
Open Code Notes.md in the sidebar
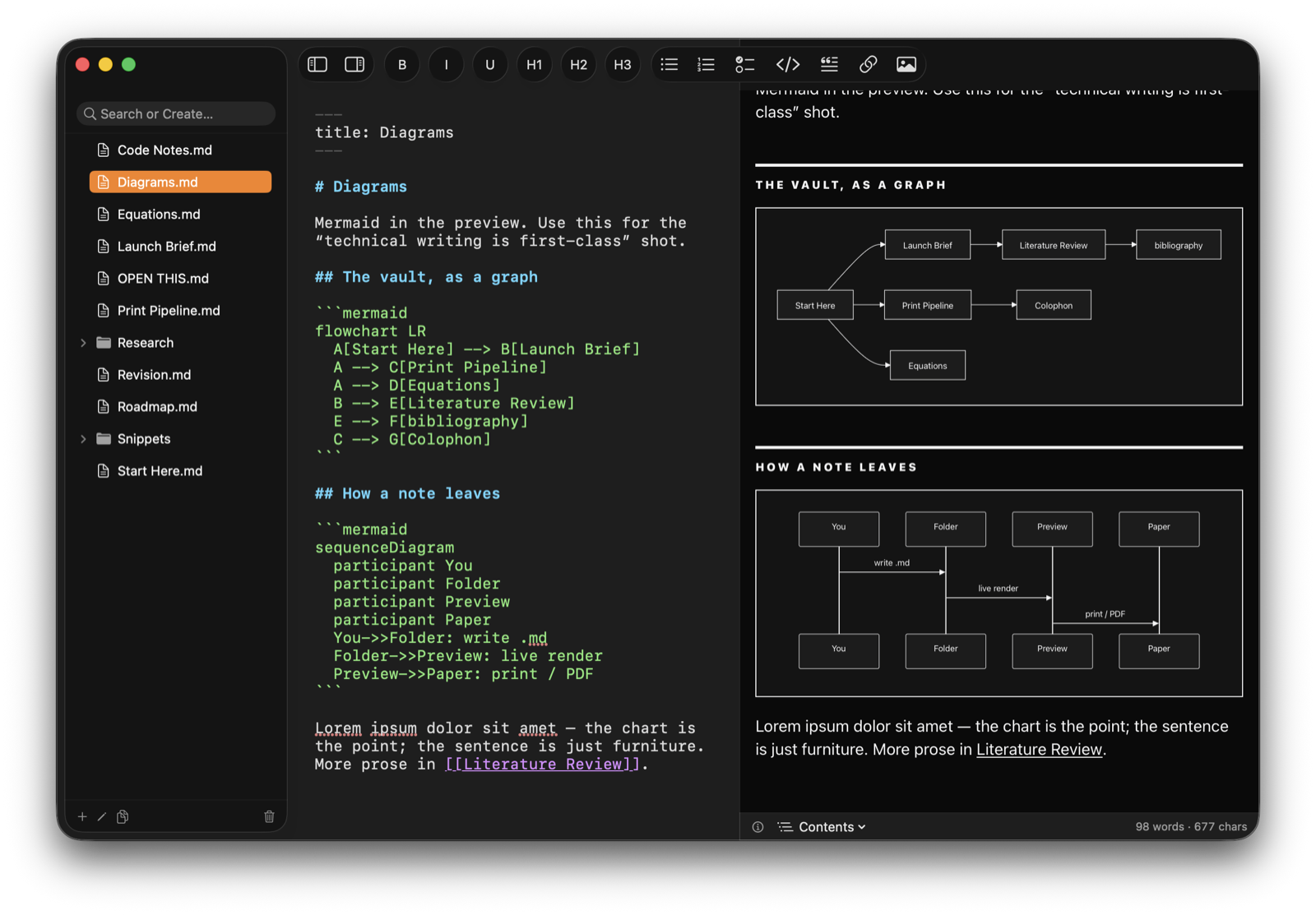point(180,150)
